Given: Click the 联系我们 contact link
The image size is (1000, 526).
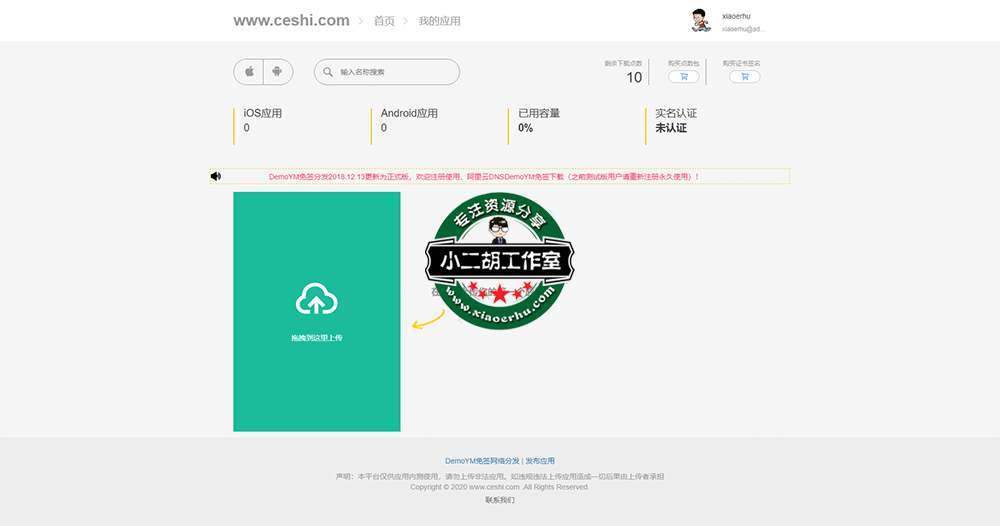Looking at the screenshot, I should click(500, 500).
